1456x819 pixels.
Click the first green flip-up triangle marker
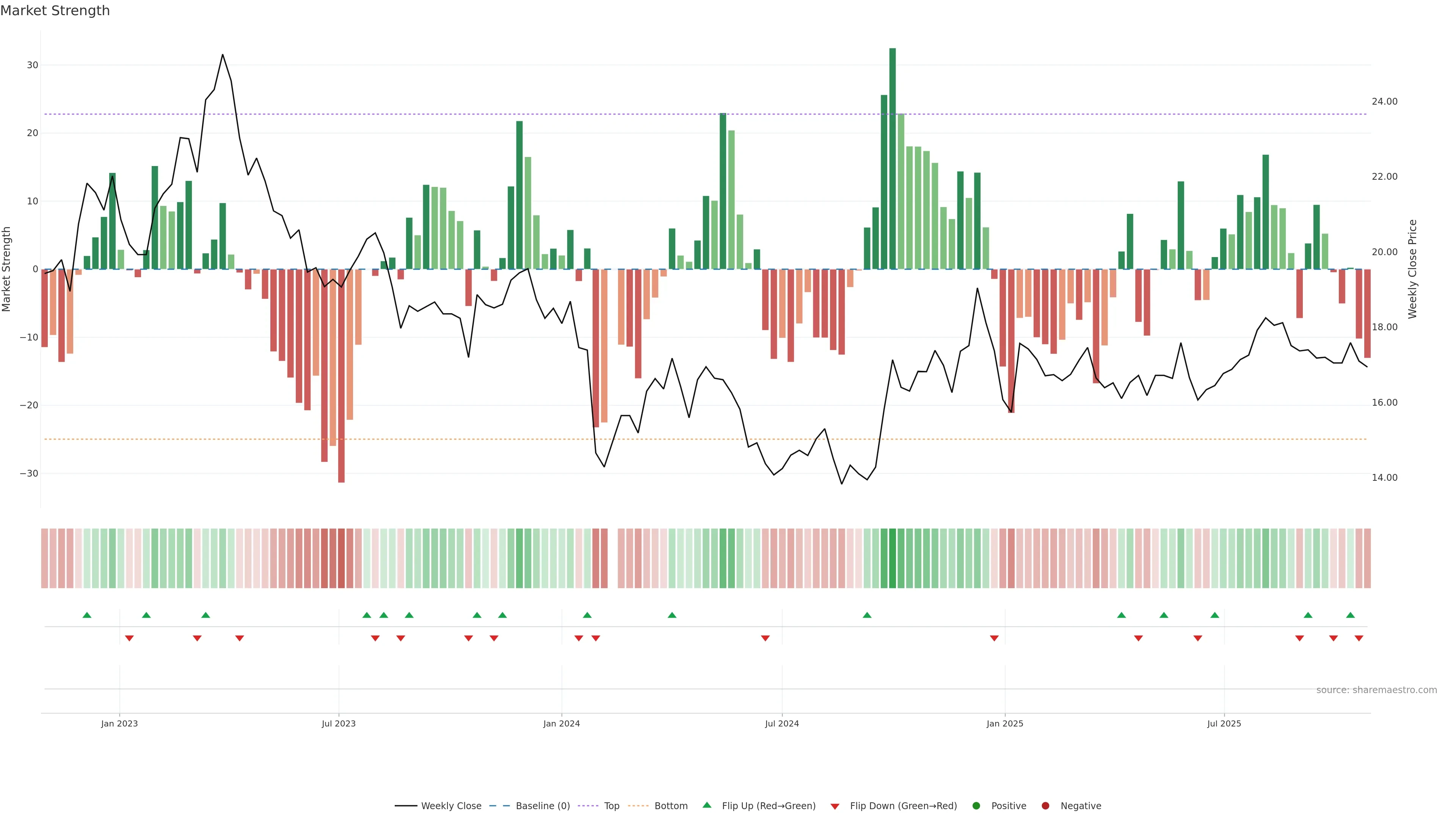click(x=86, y=615)
